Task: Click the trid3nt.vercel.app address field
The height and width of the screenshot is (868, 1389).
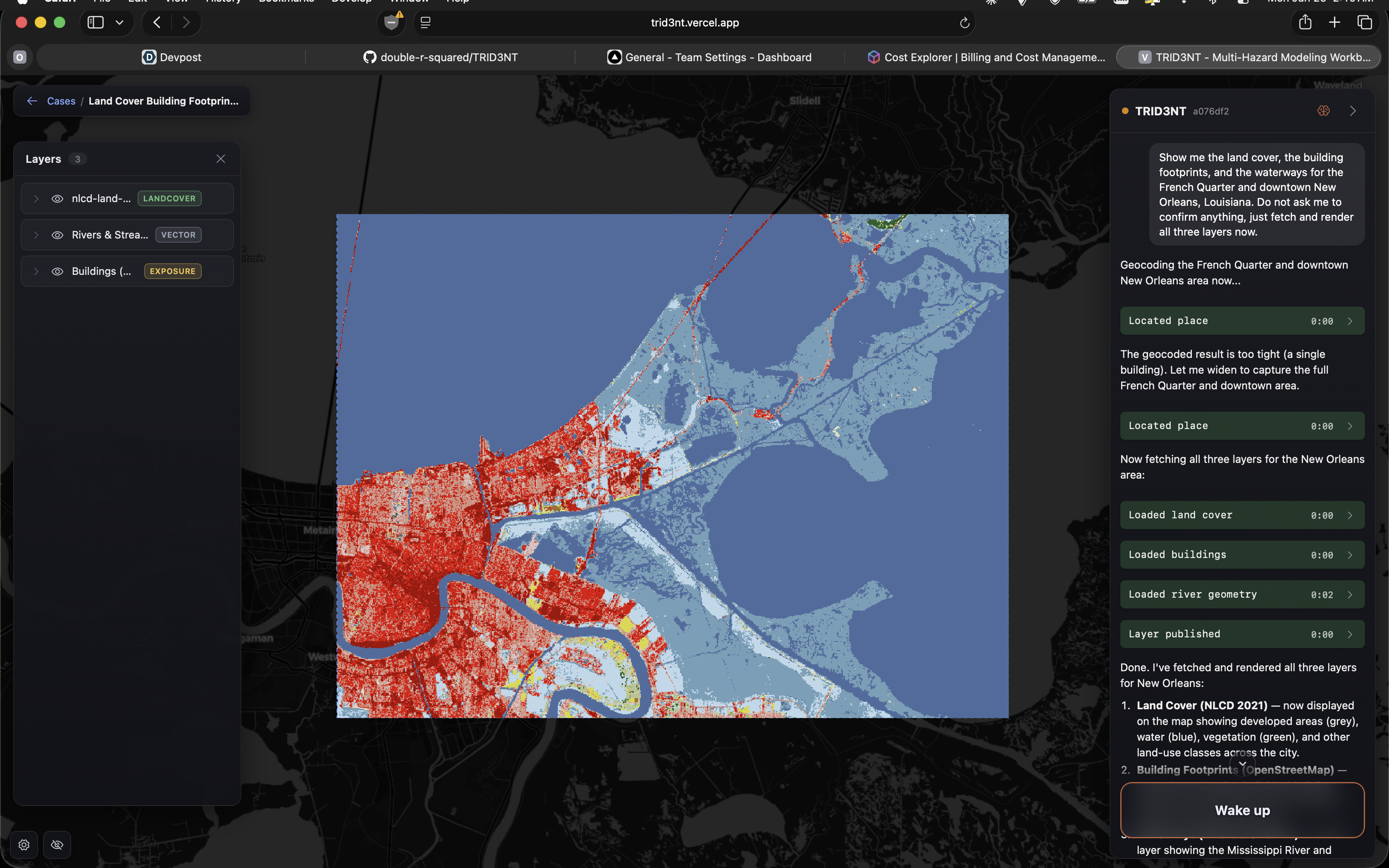Action: pos(694,22)
